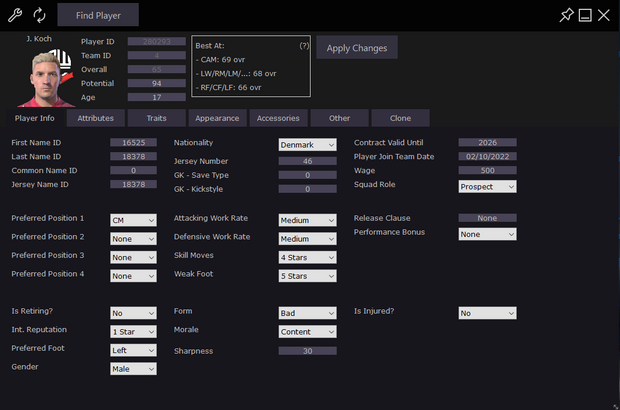The width and height of the screenshot is (620, 410).
Task: Click the Jersey Number input field
Action: click(307, 161)
